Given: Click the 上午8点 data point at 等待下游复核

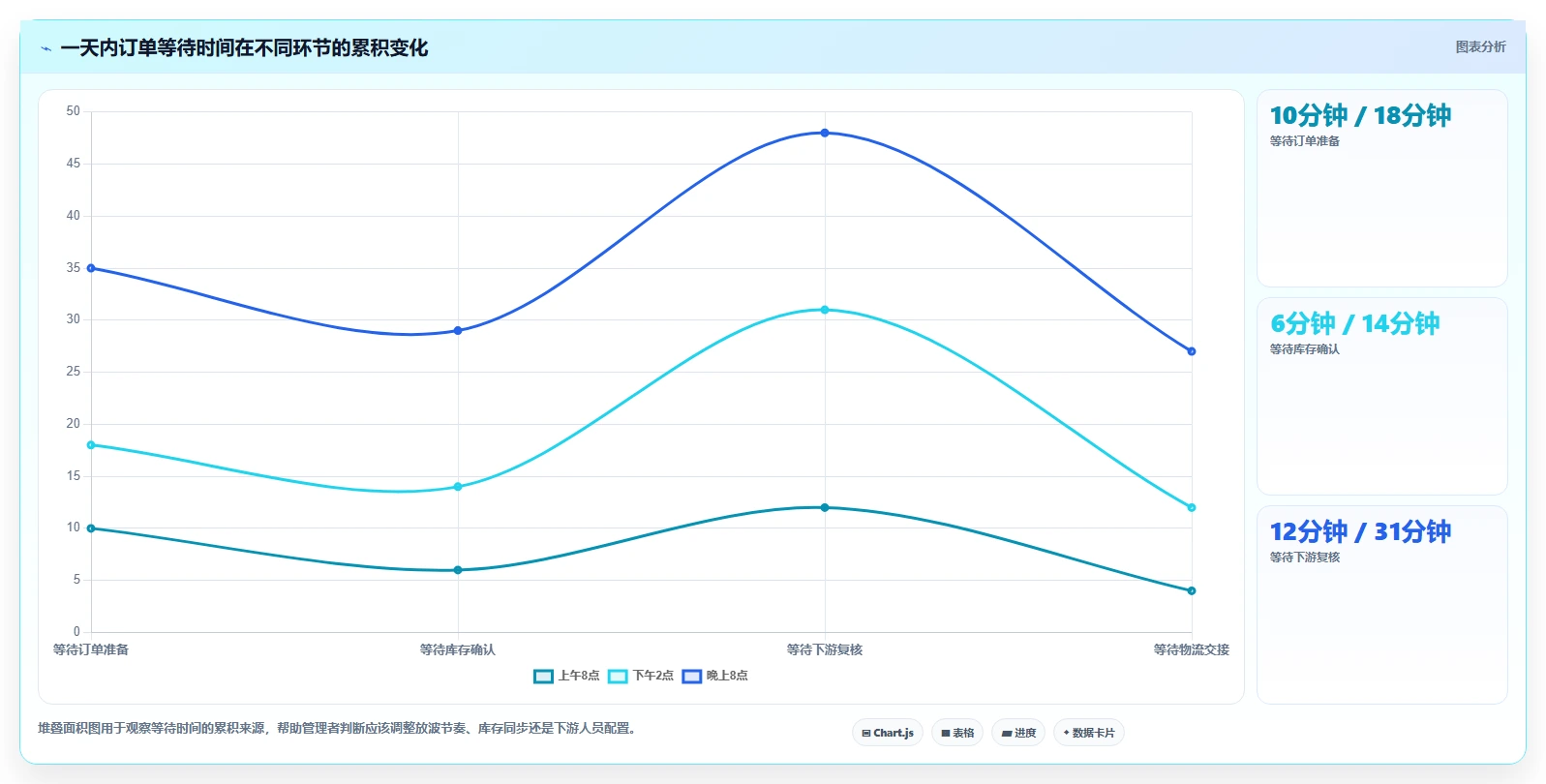Looking at the screenshot, I should (825, 507).
